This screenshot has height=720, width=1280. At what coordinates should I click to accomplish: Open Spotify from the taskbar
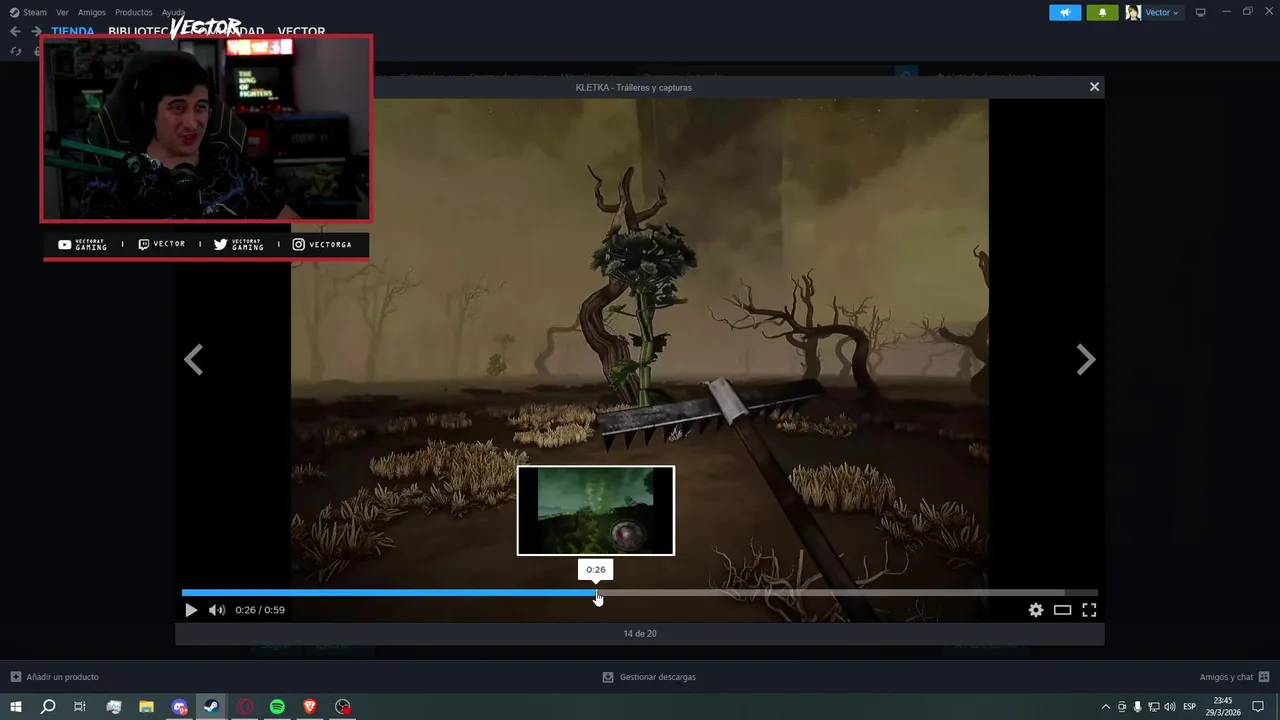pyautogui.click(x=277, y=707)
